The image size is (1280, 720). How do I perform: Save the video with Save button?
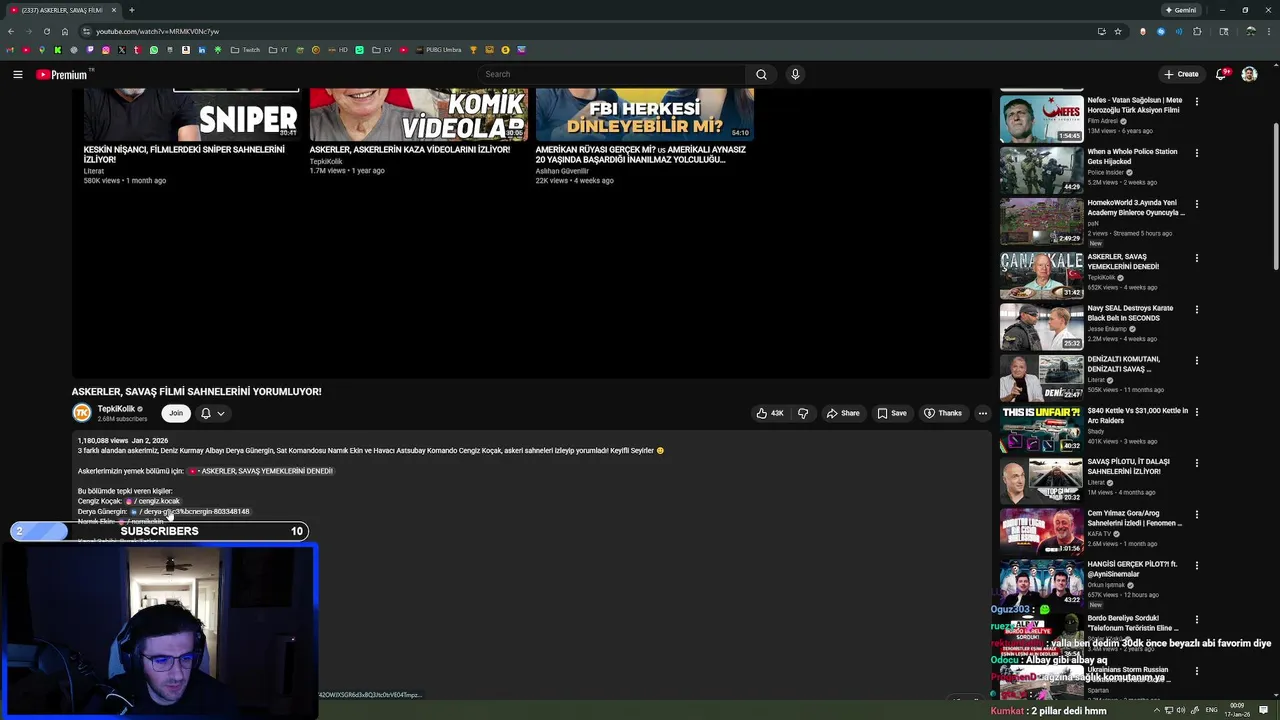point(892,413)
